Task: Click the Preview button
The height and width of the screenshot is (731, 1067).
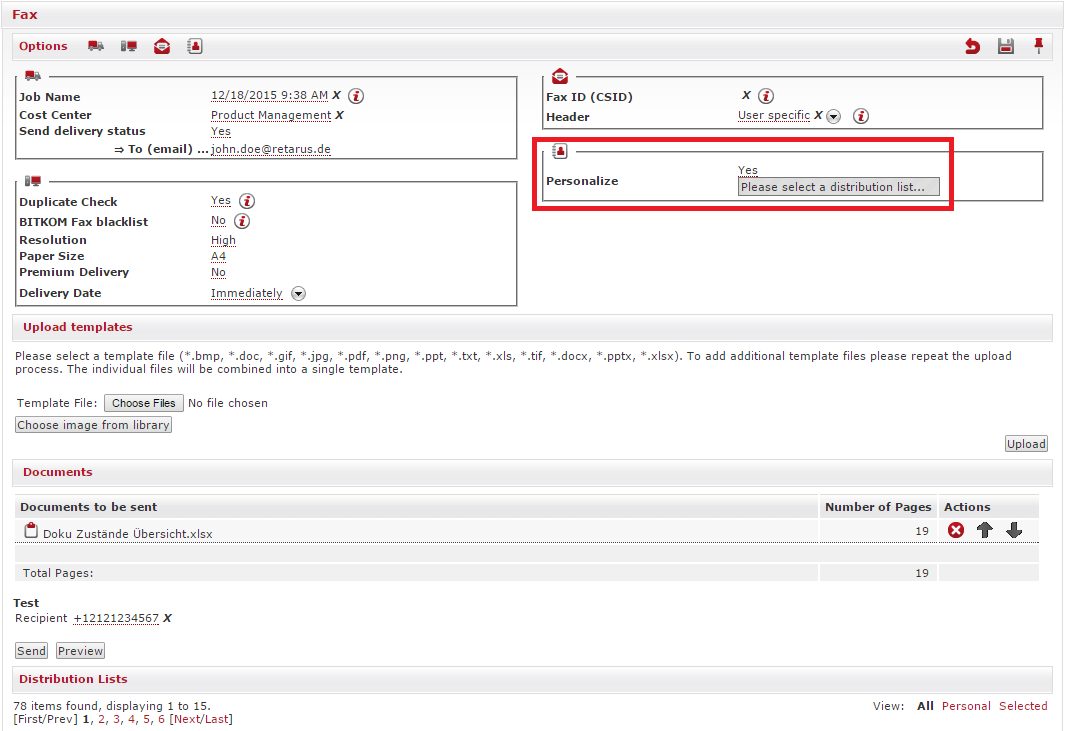Action: (x=80, y=651)
